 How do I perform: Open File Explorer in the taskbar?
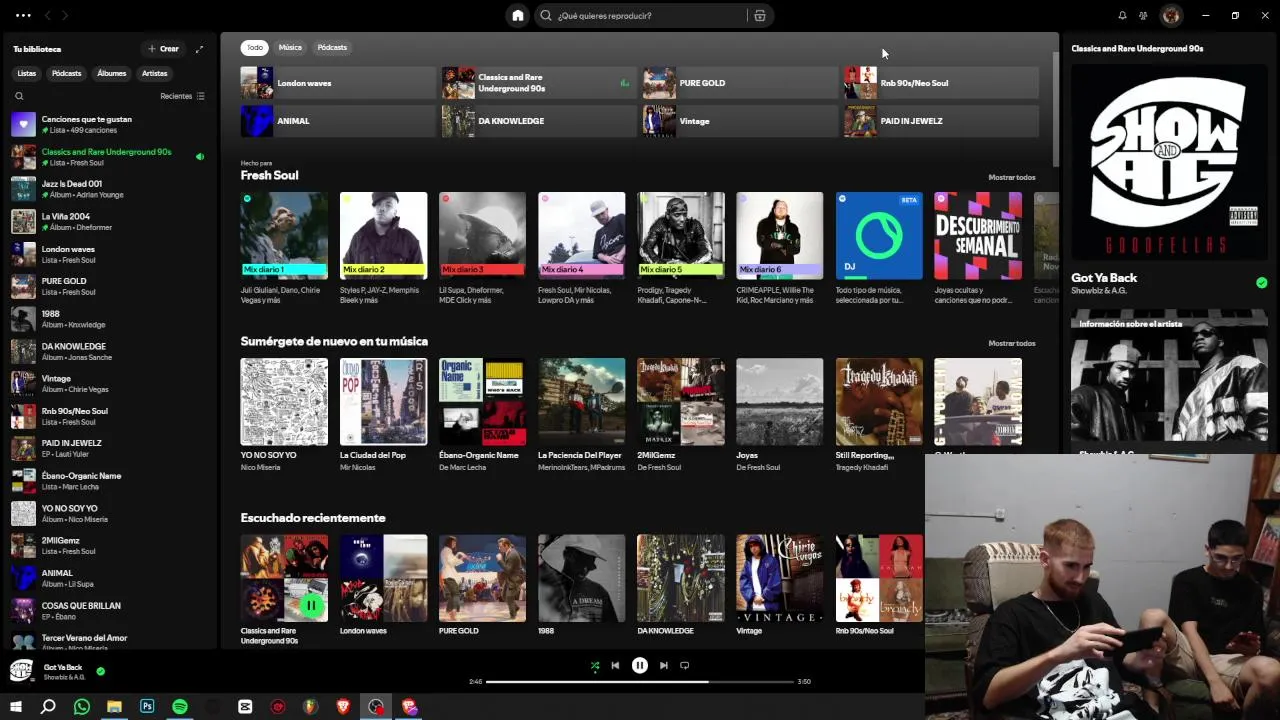[114, 707]
